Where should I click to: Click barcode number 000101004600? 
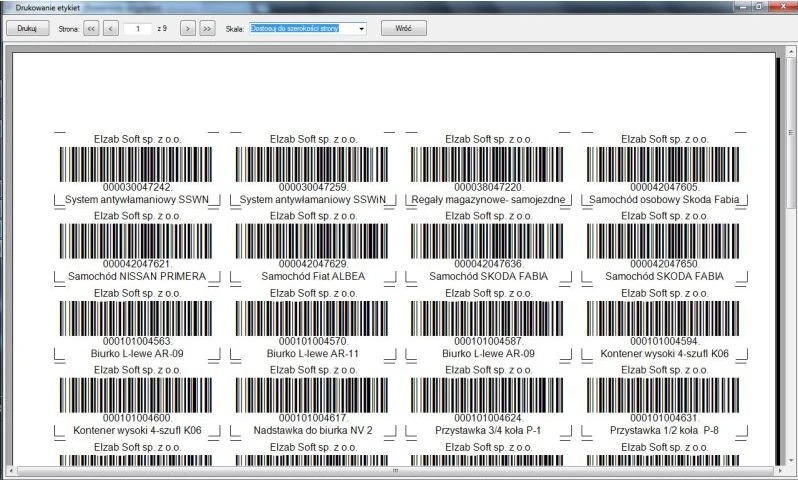pyautogui.click(x=137, y=418)
